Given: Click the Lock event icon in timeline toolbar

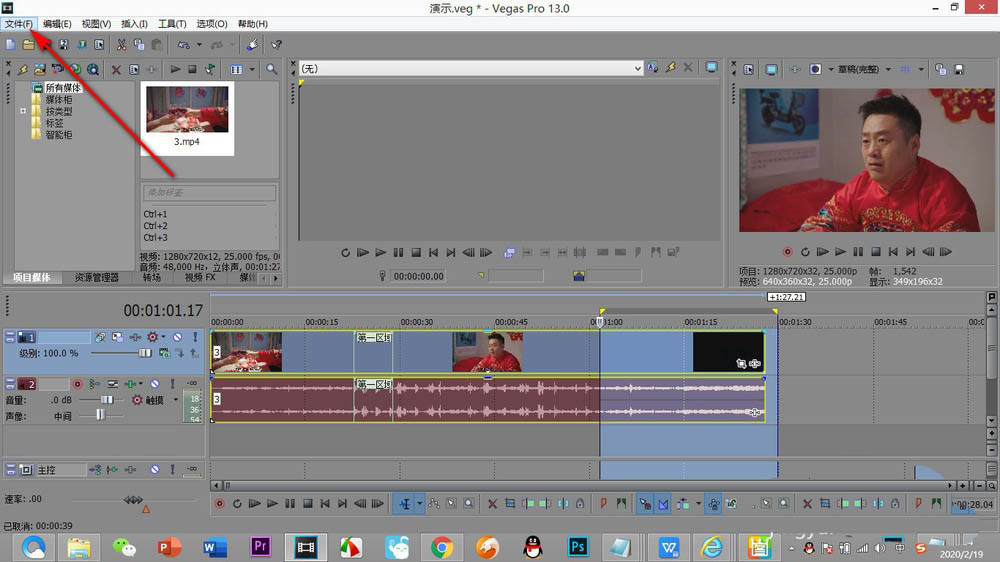Looking at the screenshot, I should coord(580,504).
